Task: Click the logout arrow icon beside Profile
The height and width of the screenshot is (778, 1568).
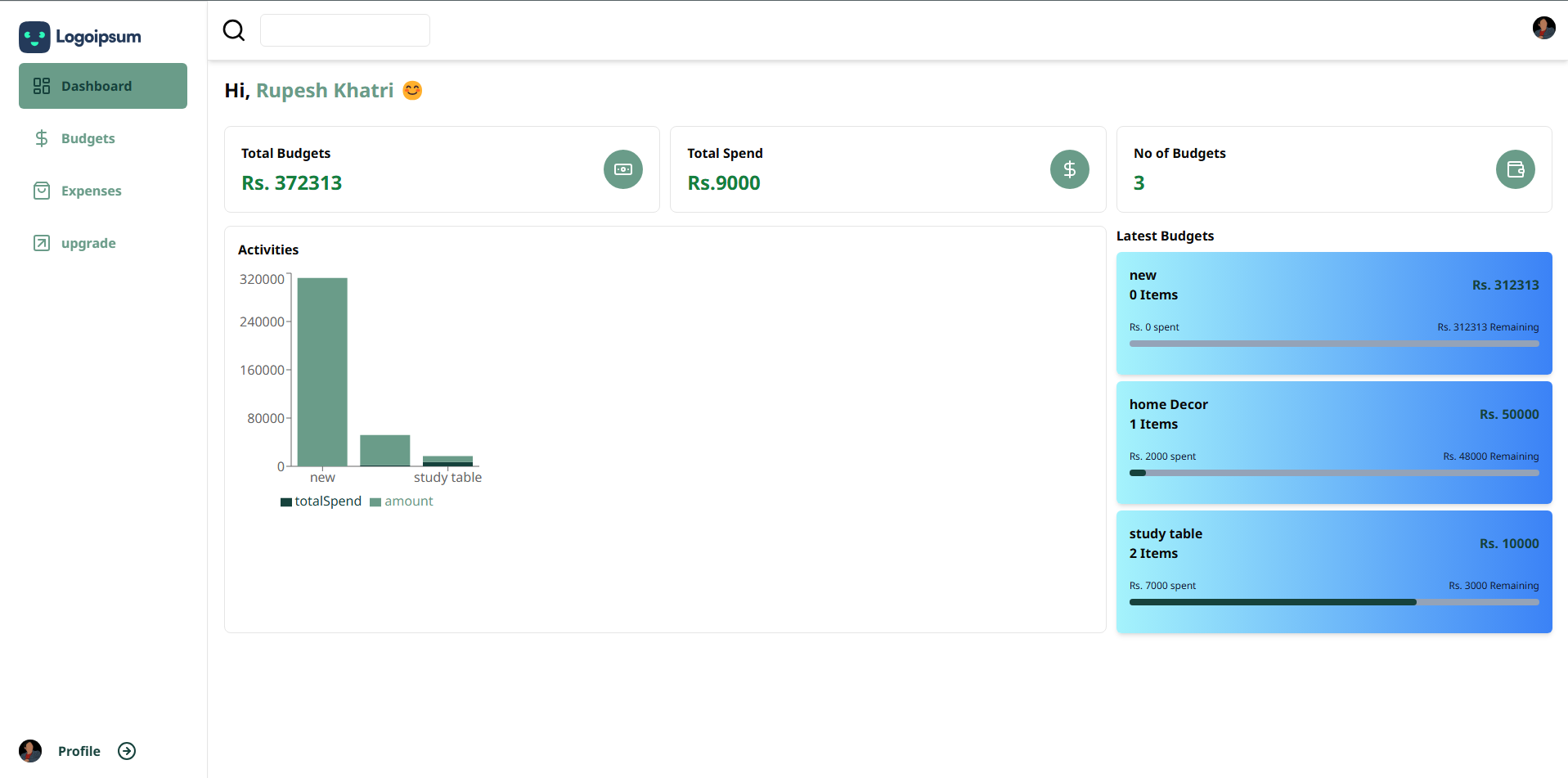Action: click(127, 751)
